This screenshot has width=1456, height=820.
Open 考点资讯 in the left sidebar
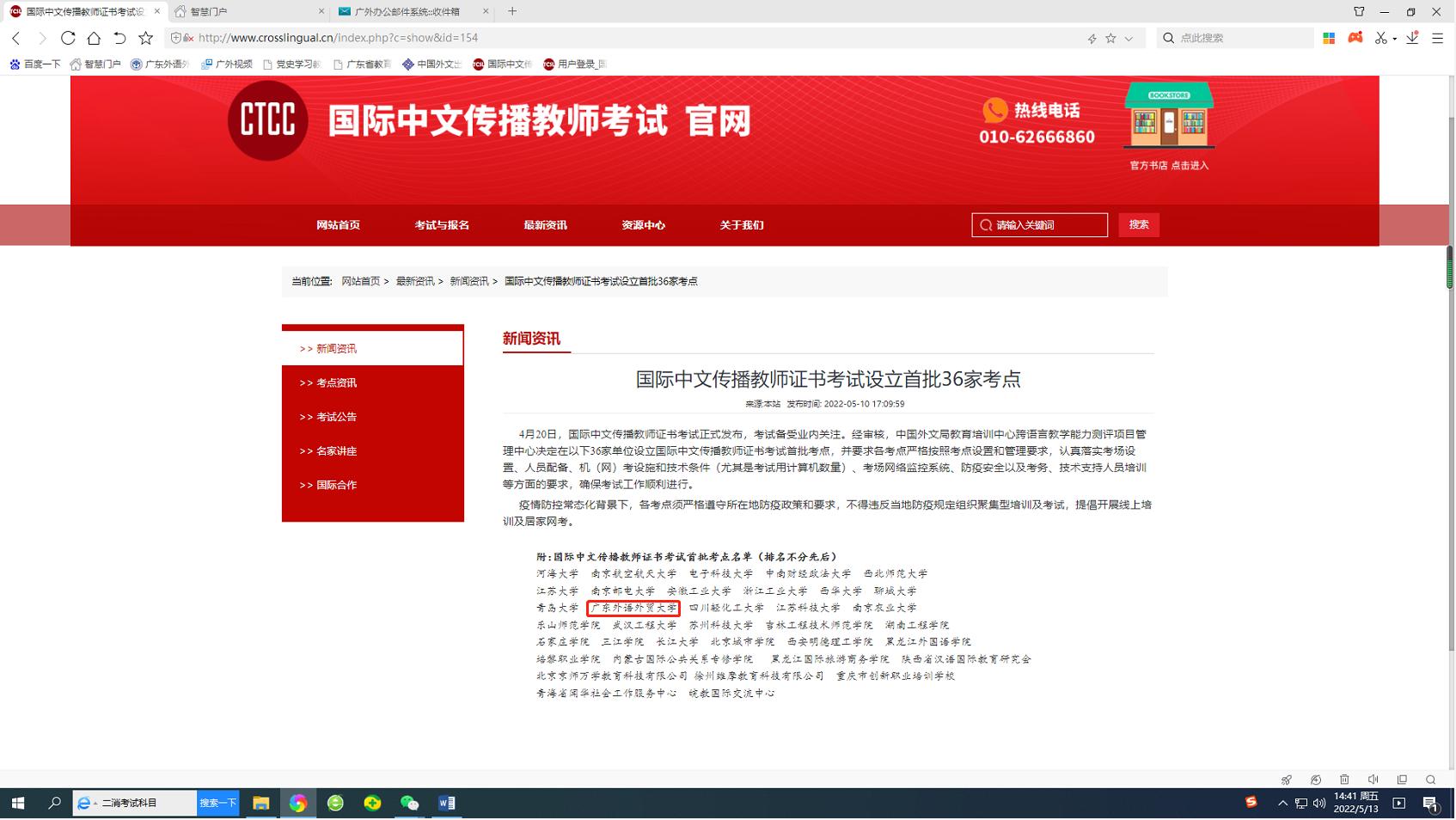(336, 382)
